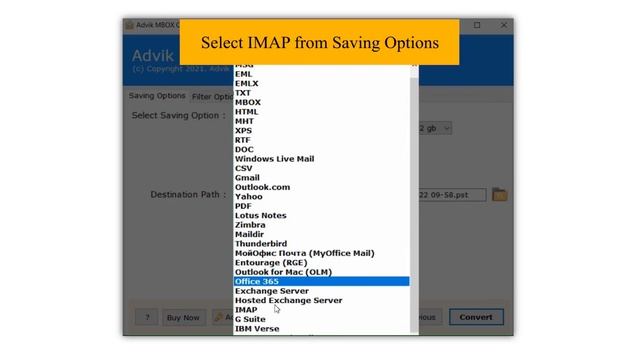Select Windows Live Mail entry
The width and height of the screenshot is (640, 360).
pos(322,159)
